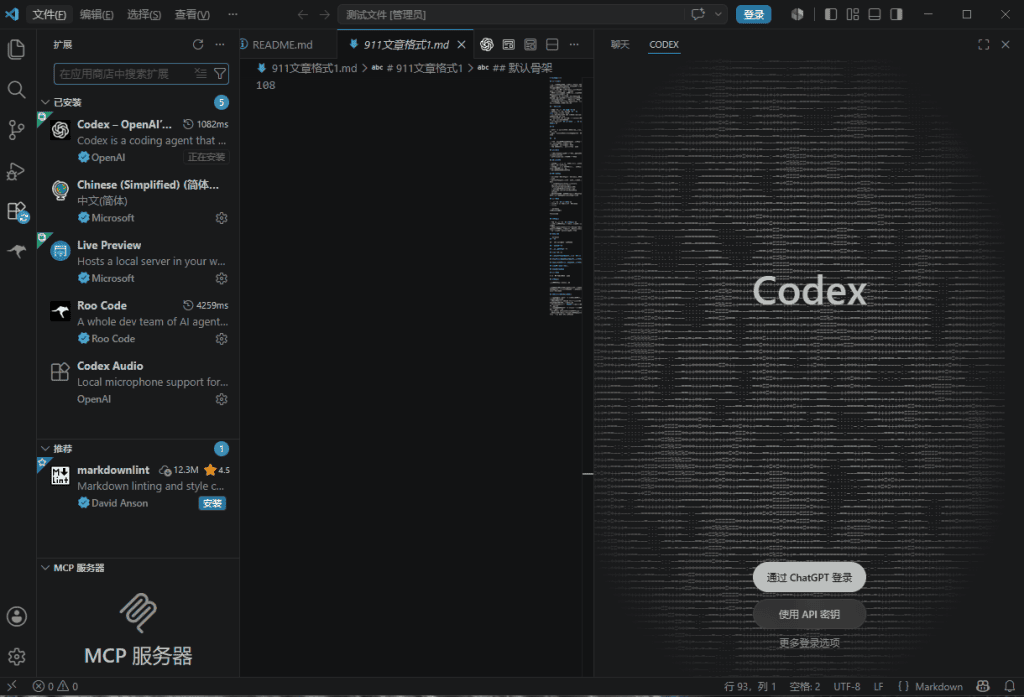Click the Copilot status icon in status bar
1024x697 pixels.
[983, 686]
